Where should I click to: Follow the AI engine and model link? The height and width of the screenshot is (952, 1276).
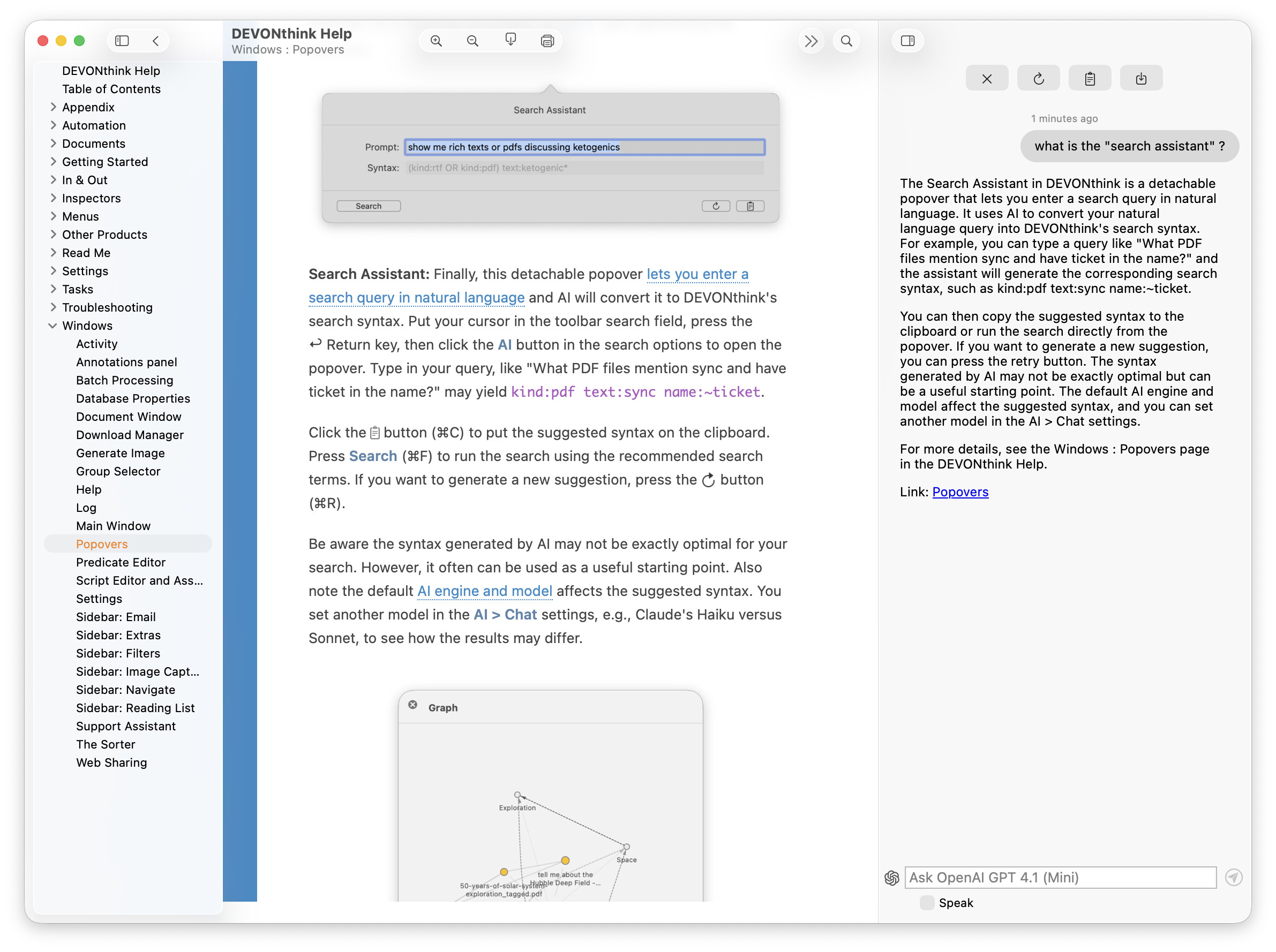(x=484, y=591)
